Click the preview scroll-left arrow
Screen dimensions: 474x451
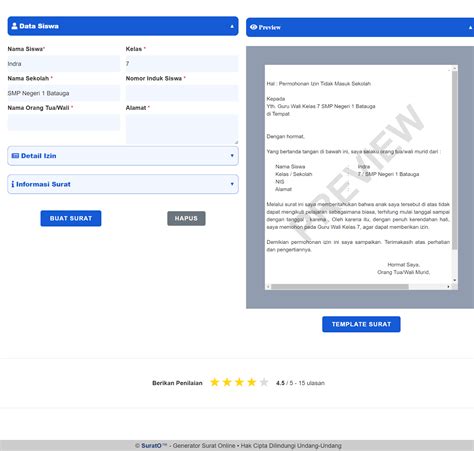(x=268, y=287)
